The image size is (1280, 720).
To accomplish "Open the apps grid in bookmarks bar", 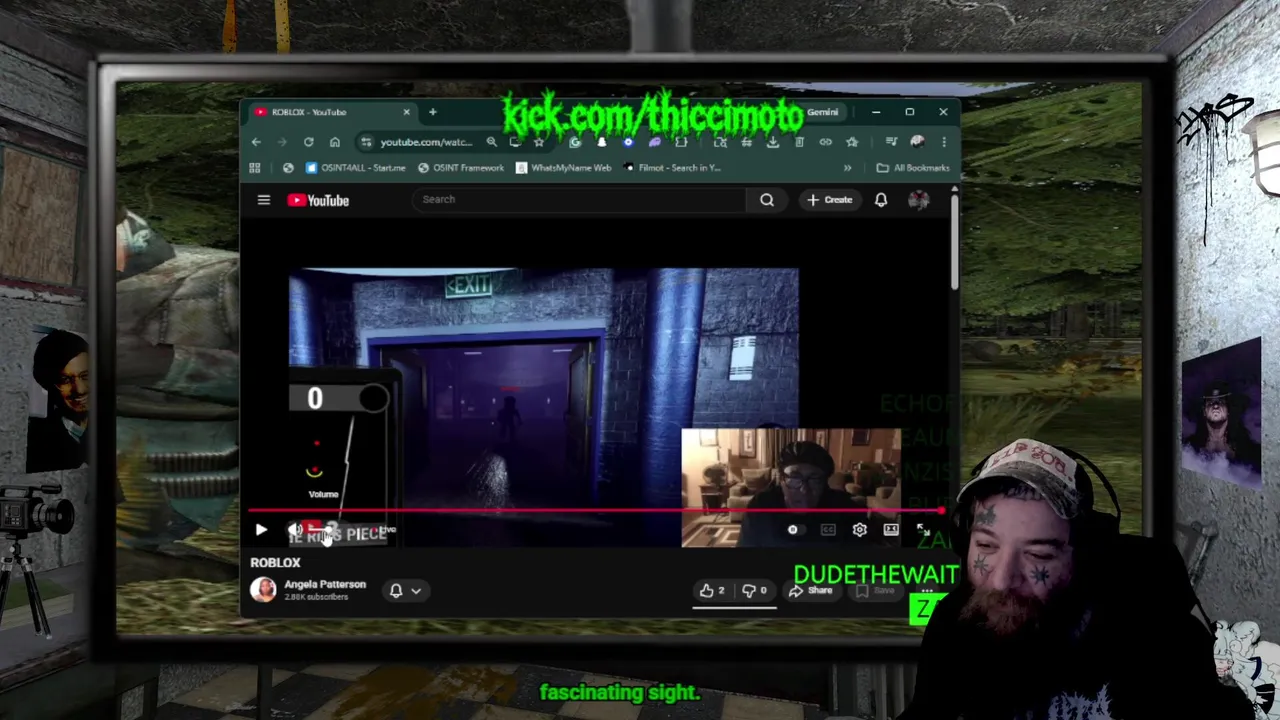I will [255, 168].
